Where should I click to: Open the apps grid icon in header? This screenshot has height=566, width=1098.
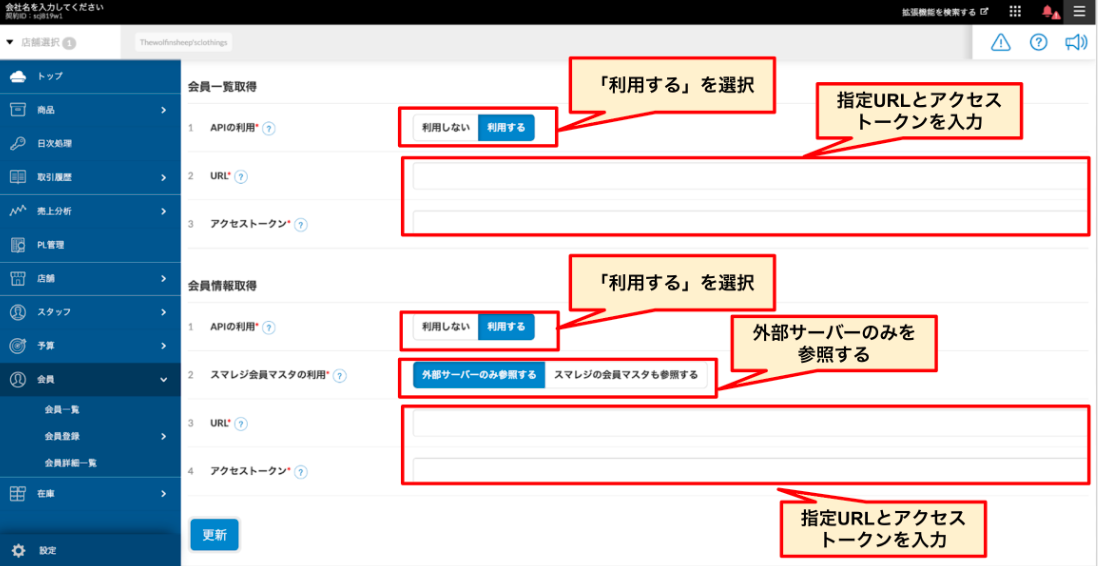(x=1015, y=12)
